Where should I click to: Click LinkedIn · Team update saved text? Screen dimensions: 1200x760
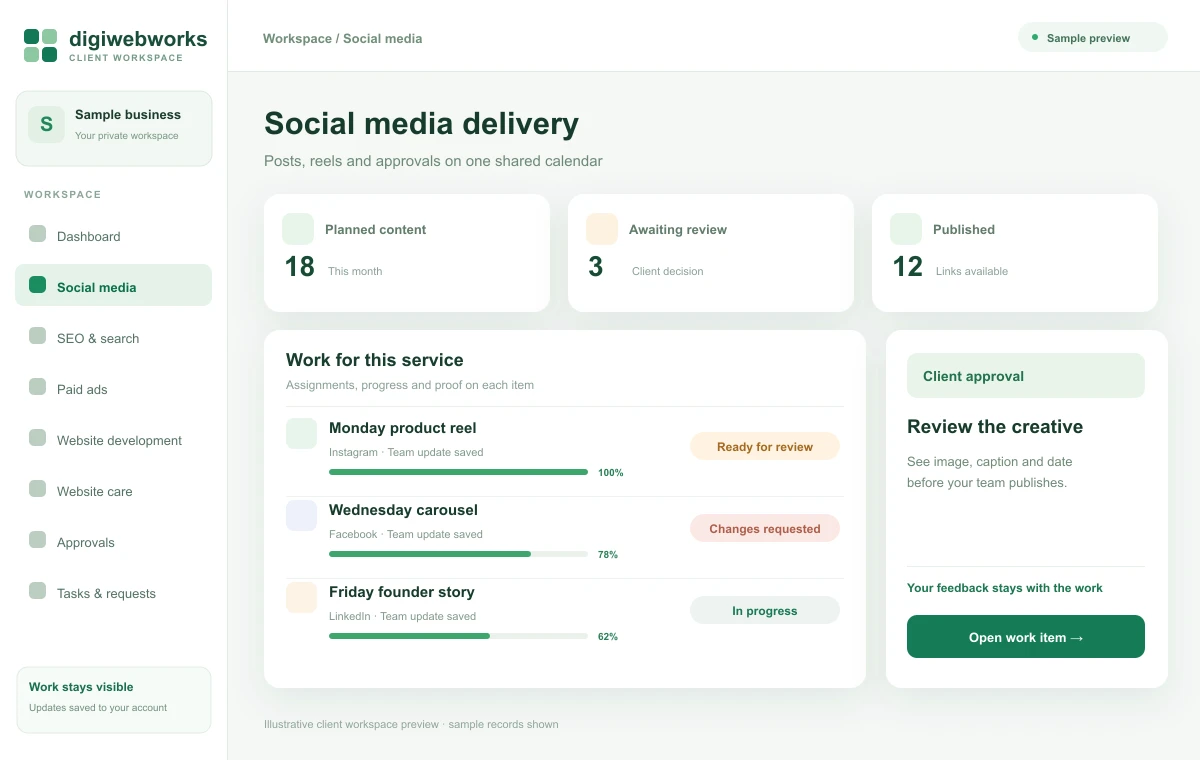point(403,616)
